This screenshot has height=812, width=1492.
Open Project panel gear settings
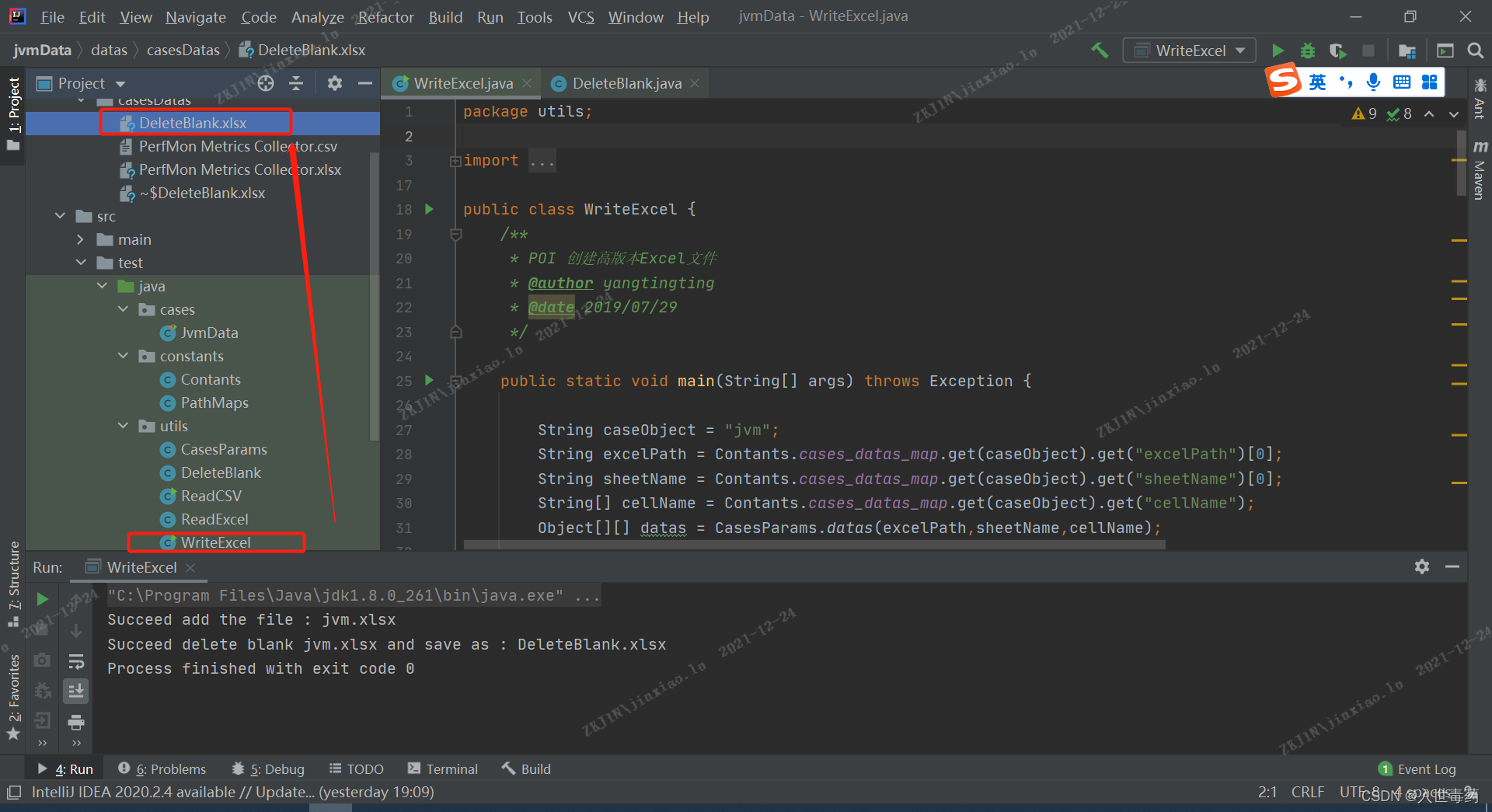point(335,83)
